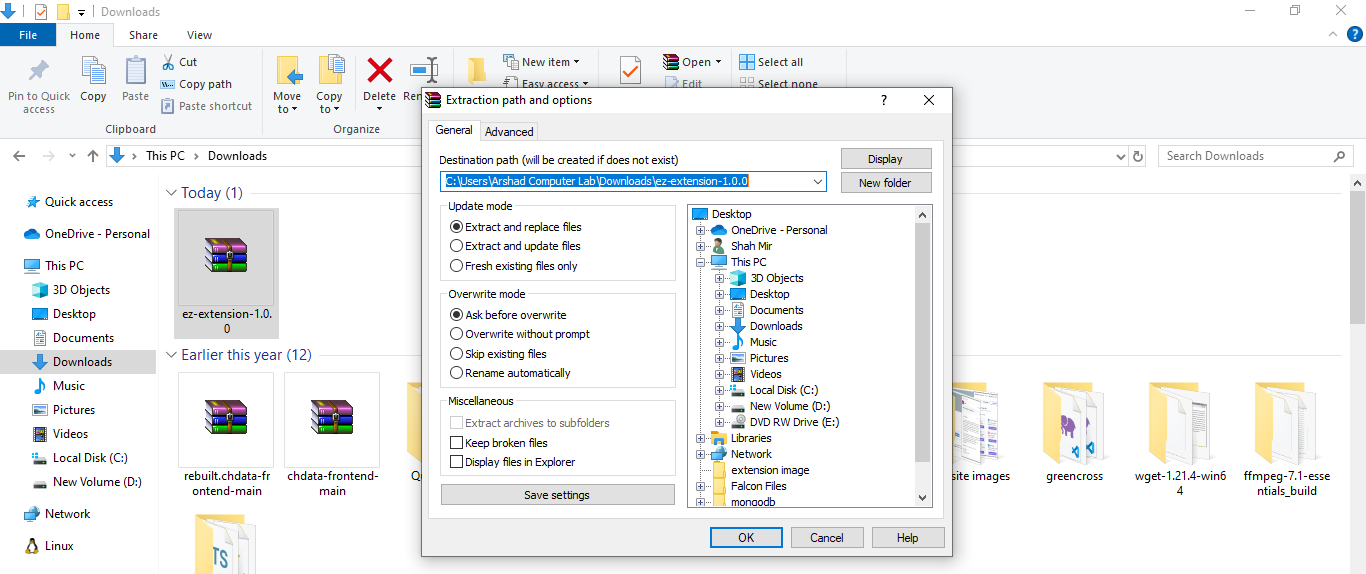Open the Home ribbon tab
Screen dimensions: 1366x574
(85, 35)
